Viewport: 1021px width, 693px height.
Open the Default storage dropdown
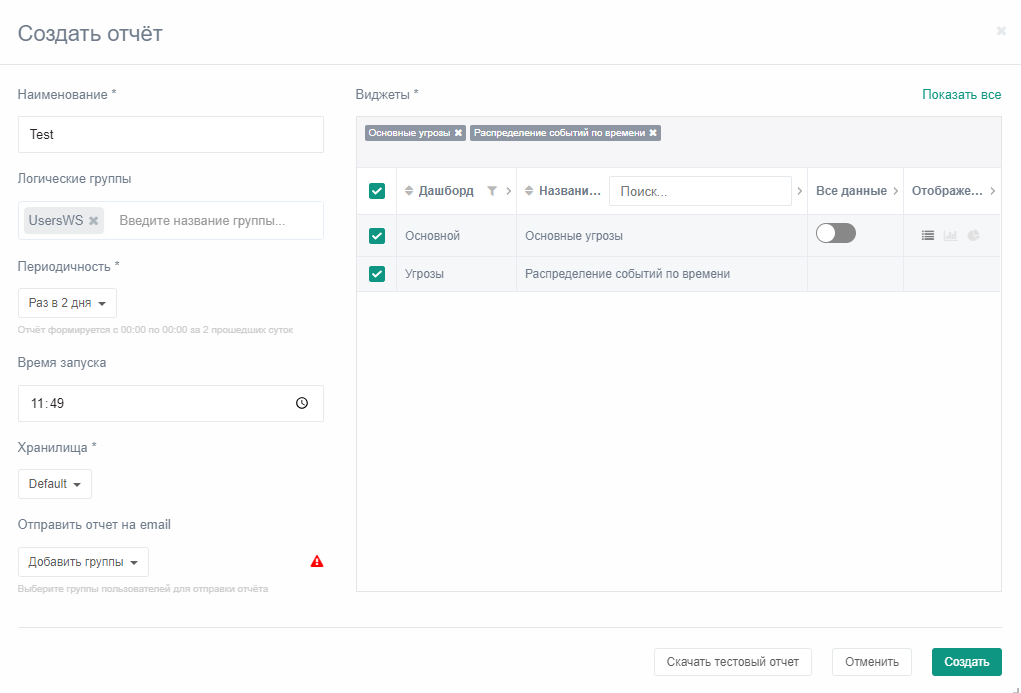click(55, 484)
